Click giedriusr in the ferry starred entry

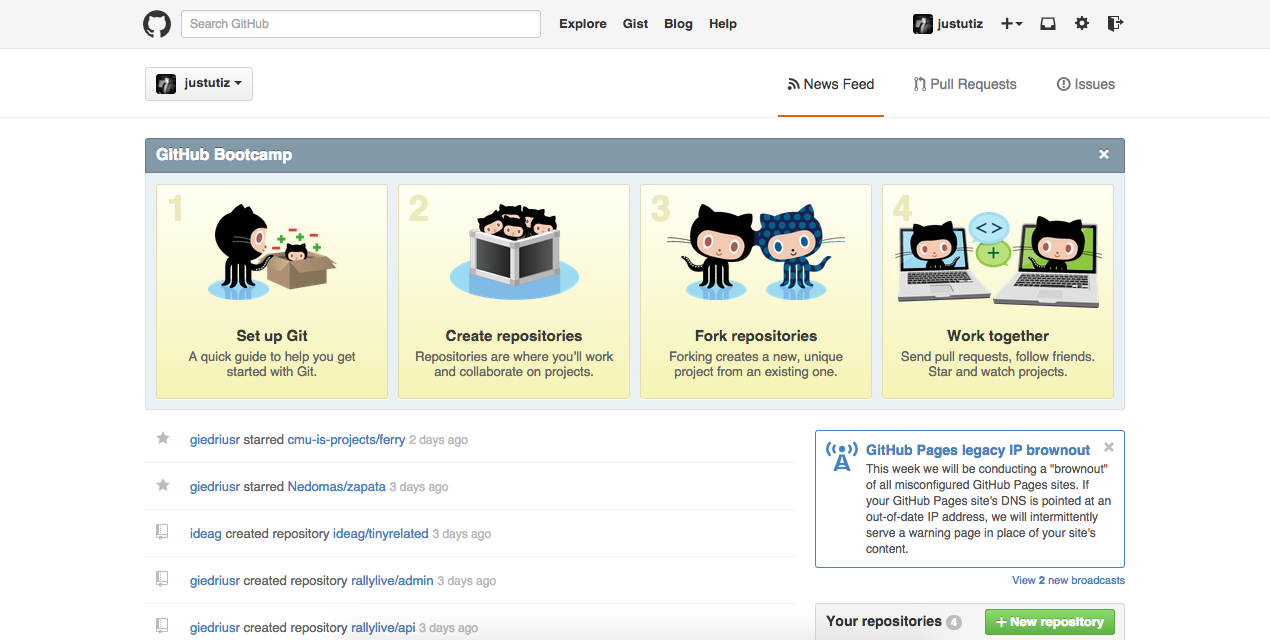215,440
